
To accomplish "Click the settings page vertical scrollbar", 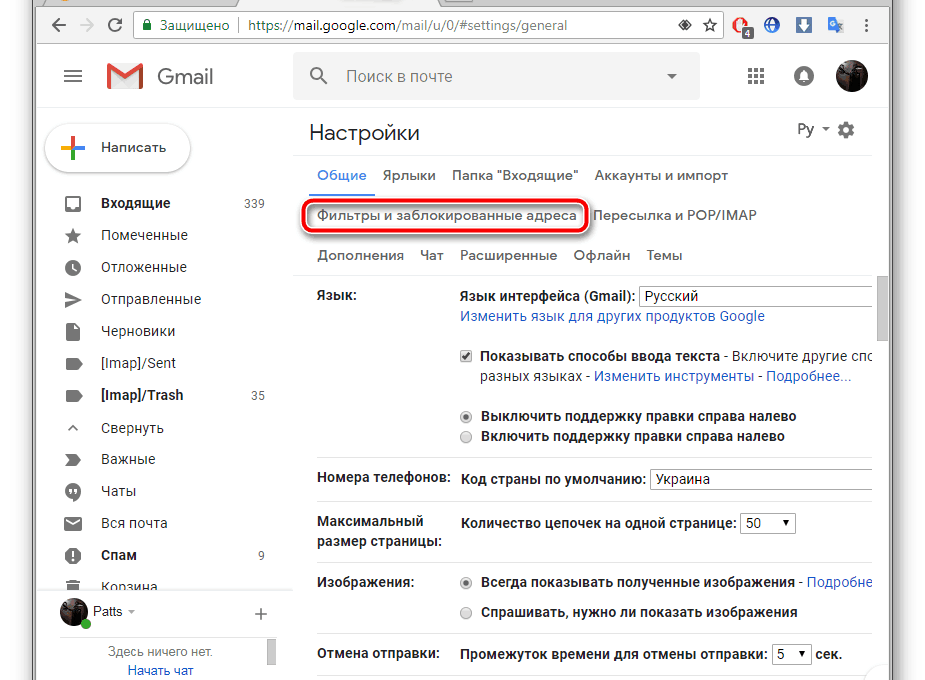I will pyautogui.click(x=882, y=310).
